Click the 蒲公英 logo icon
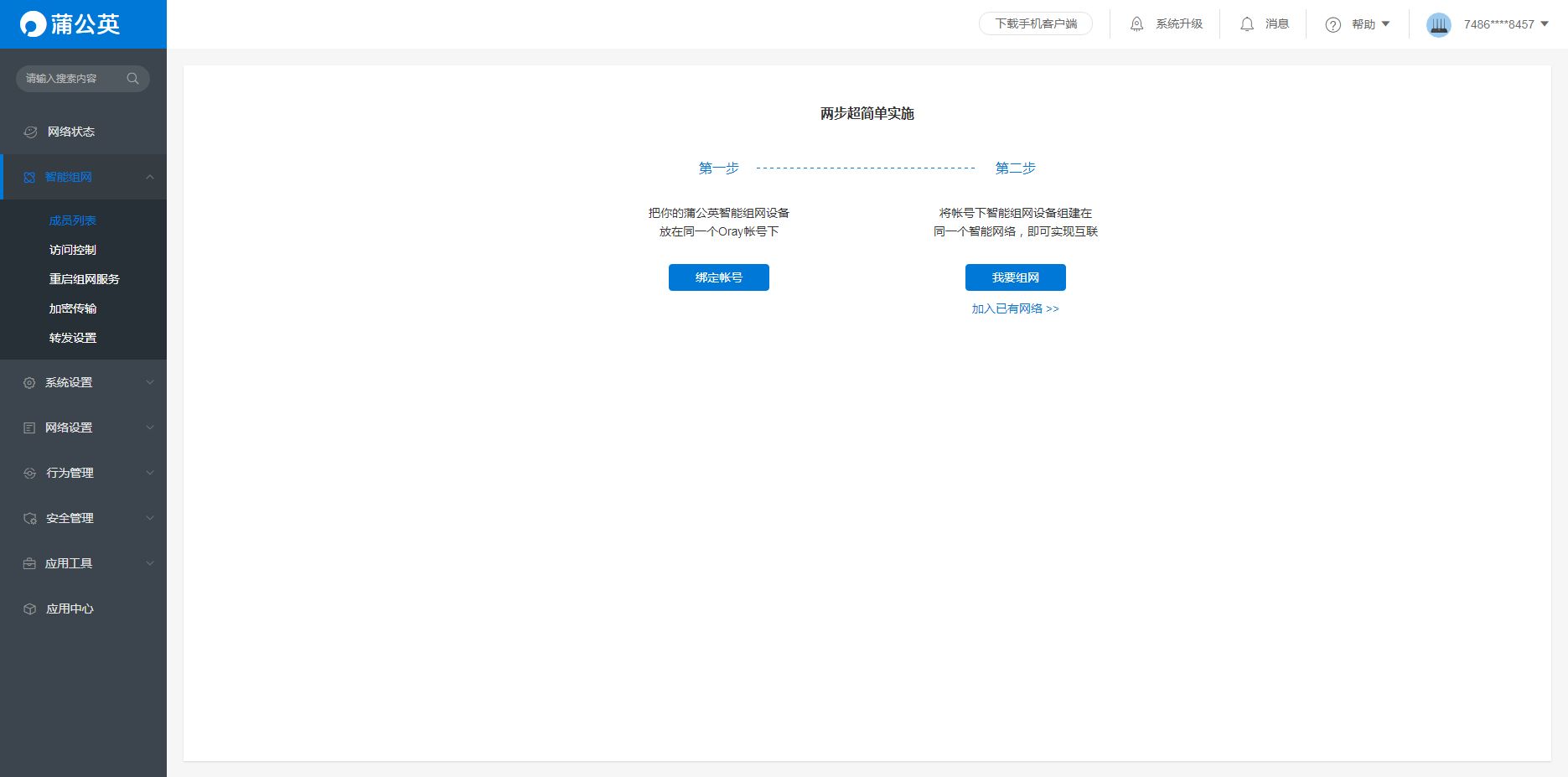The width and height of the screenshot is (1568, 777). click(34, 24)
